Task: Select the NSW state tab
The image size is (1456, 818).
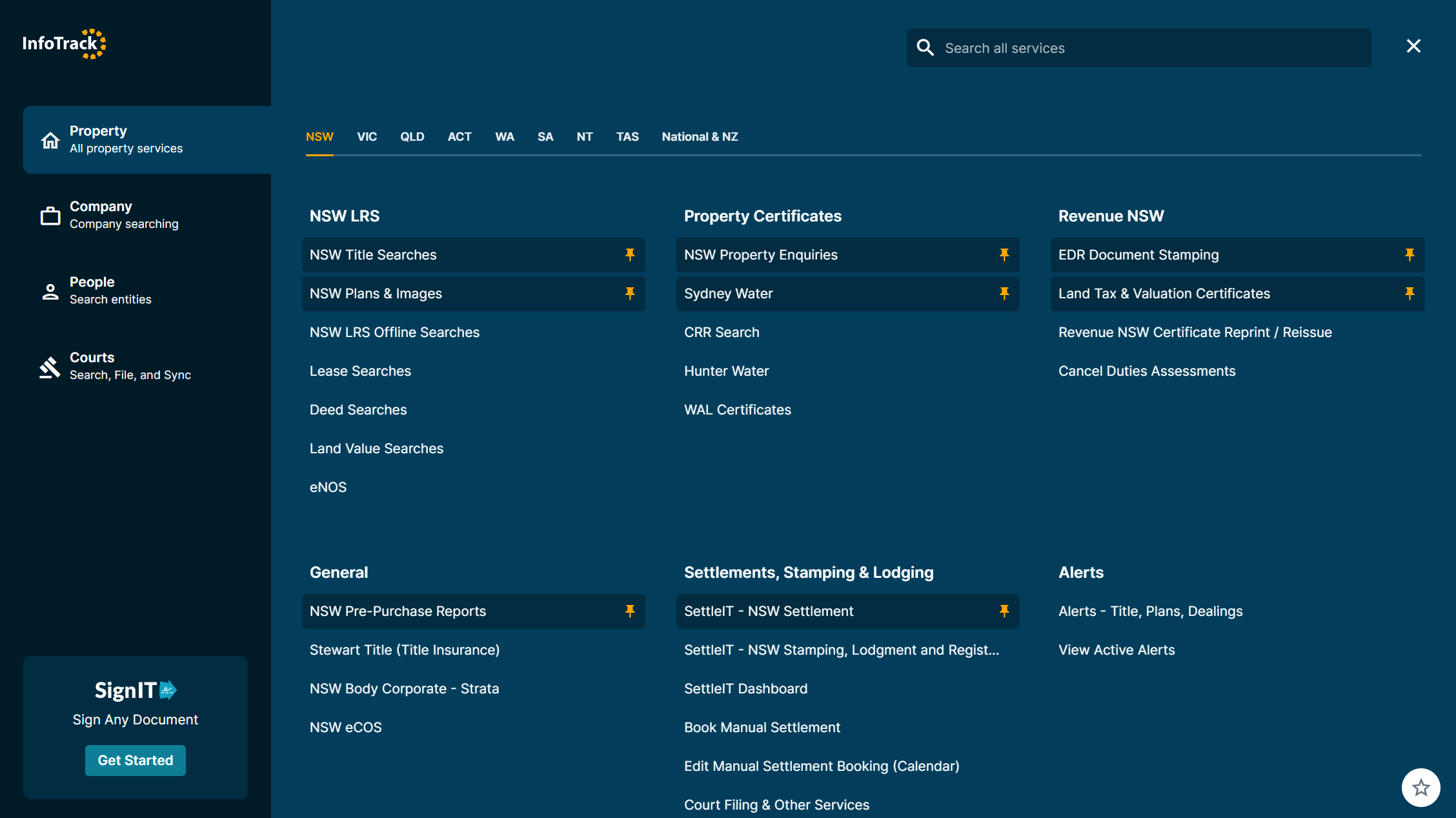Action: pyautogui.click(x=319, y=137)
